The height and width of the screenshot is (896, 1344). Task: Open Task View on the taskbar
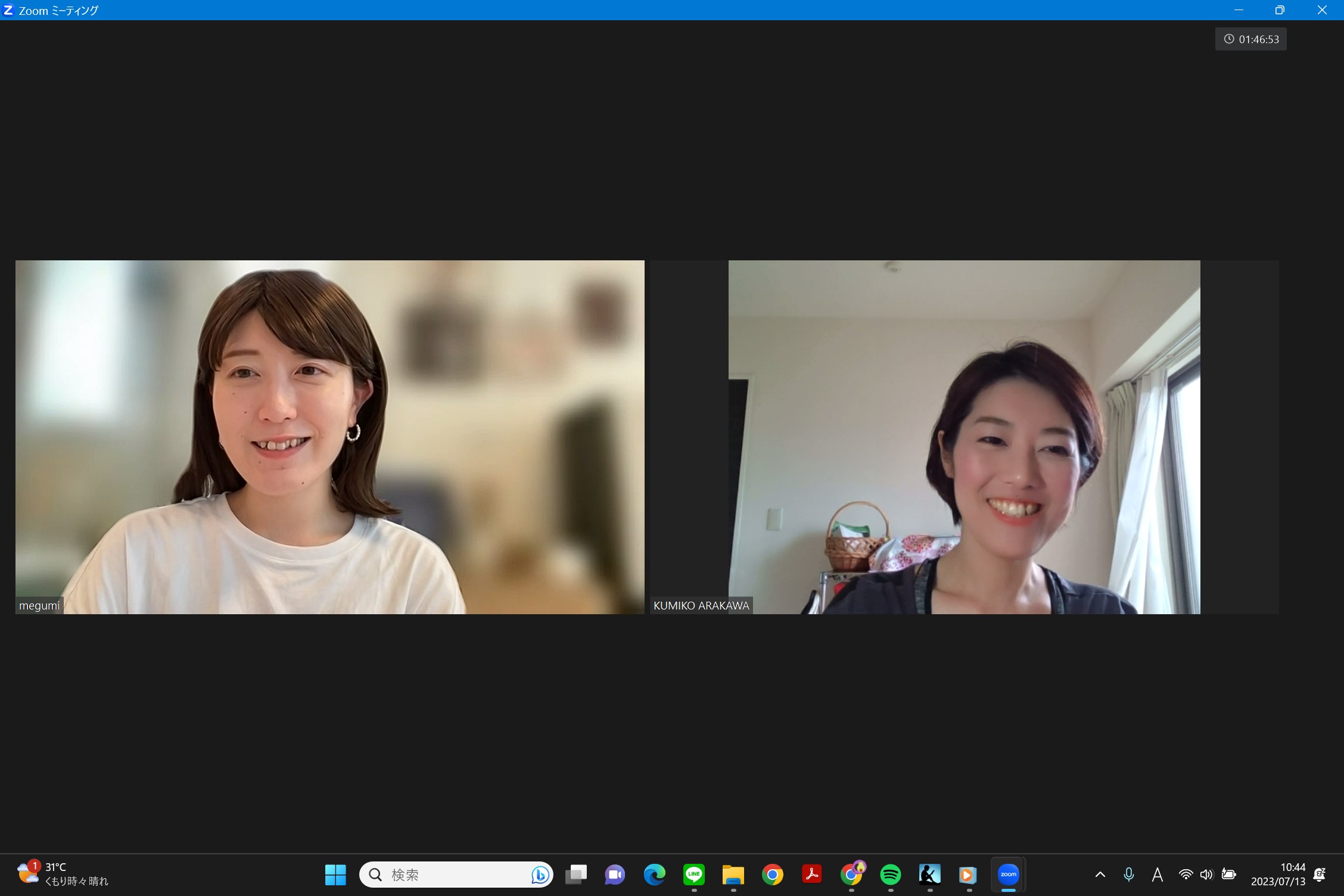pos(575,875)
